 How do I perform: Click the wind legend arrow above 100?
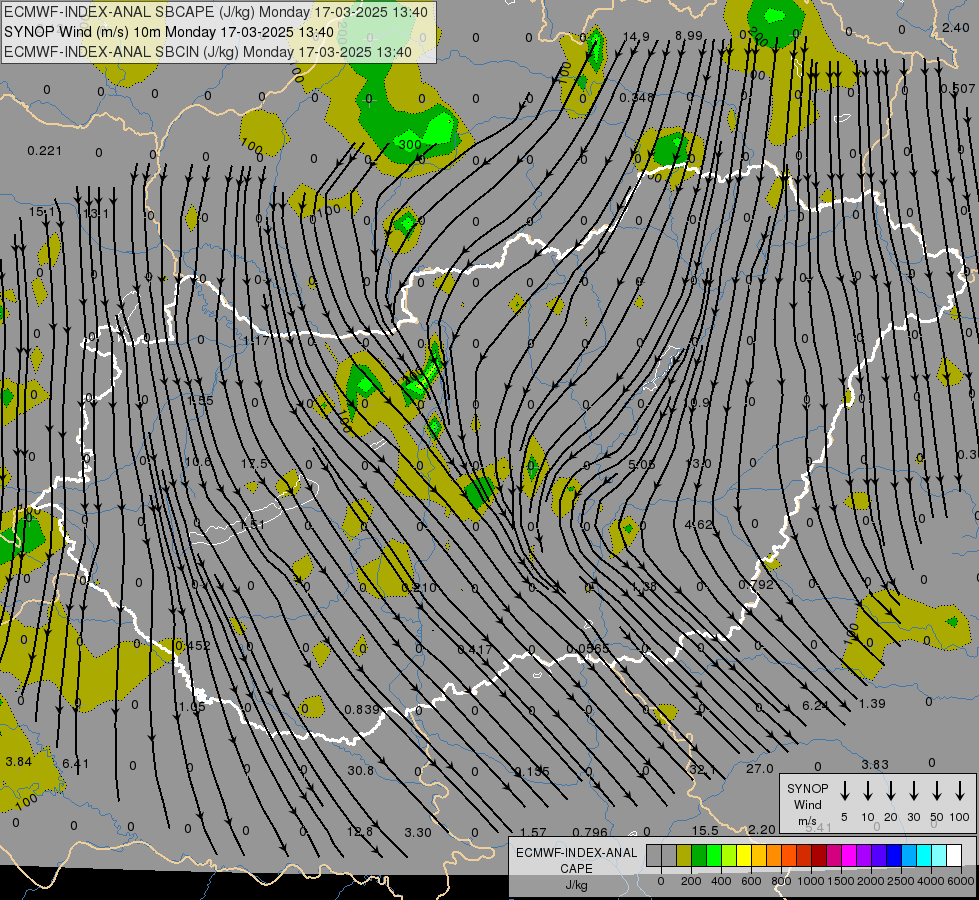coord(960,791)
